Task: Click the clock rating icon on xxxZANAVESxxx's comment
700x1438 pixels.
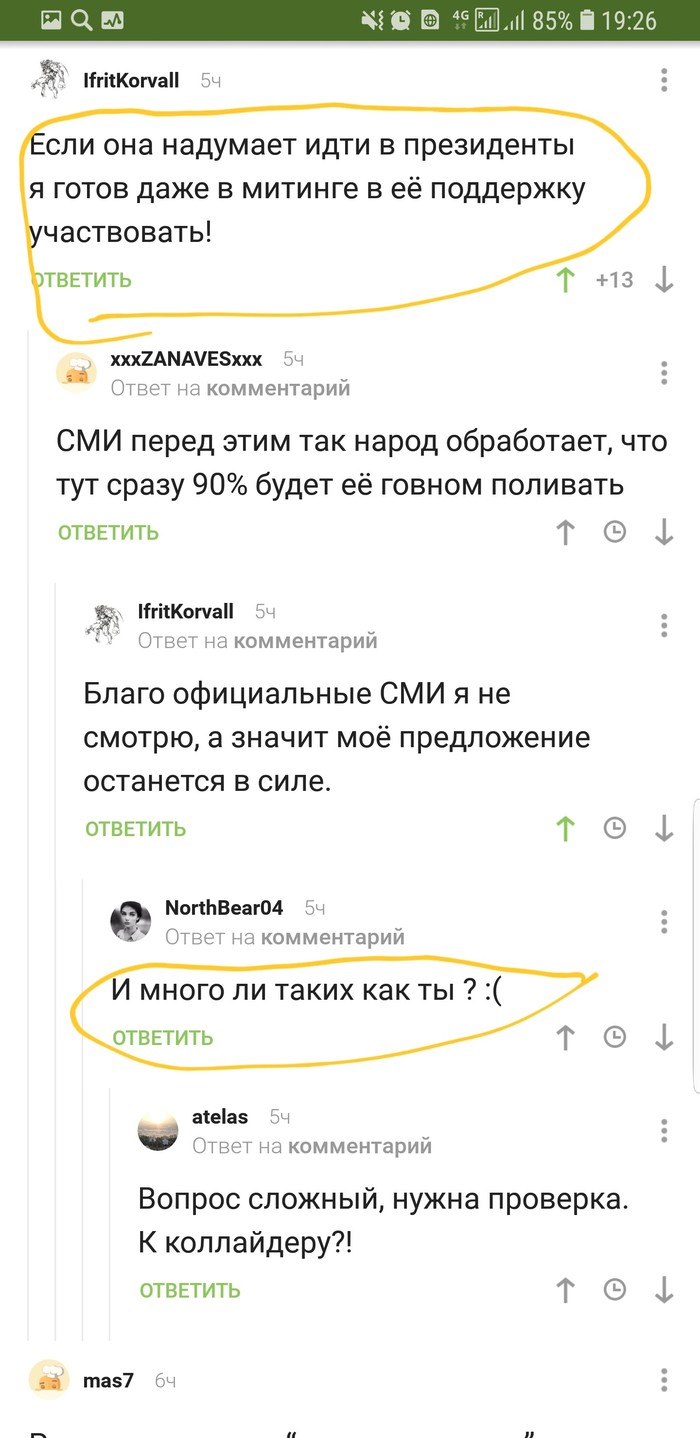Action: point(615,532)
